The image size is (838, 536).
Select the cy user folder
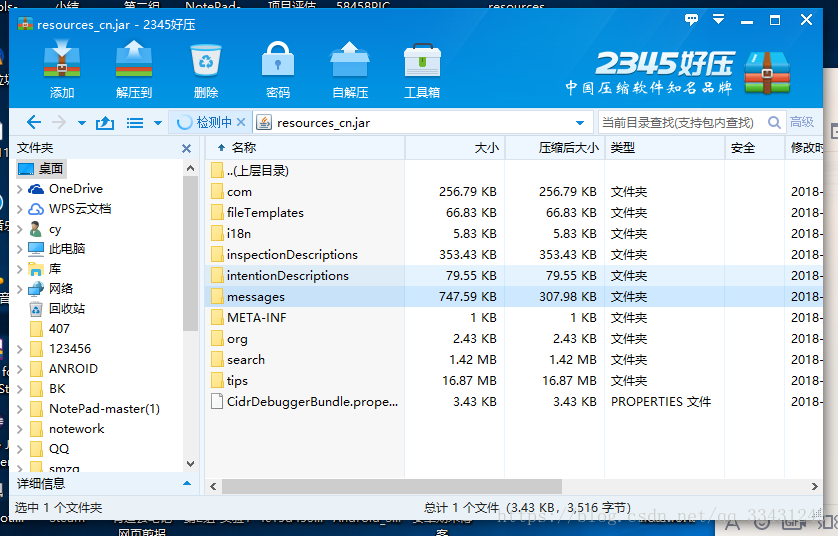tap(45, 229)
